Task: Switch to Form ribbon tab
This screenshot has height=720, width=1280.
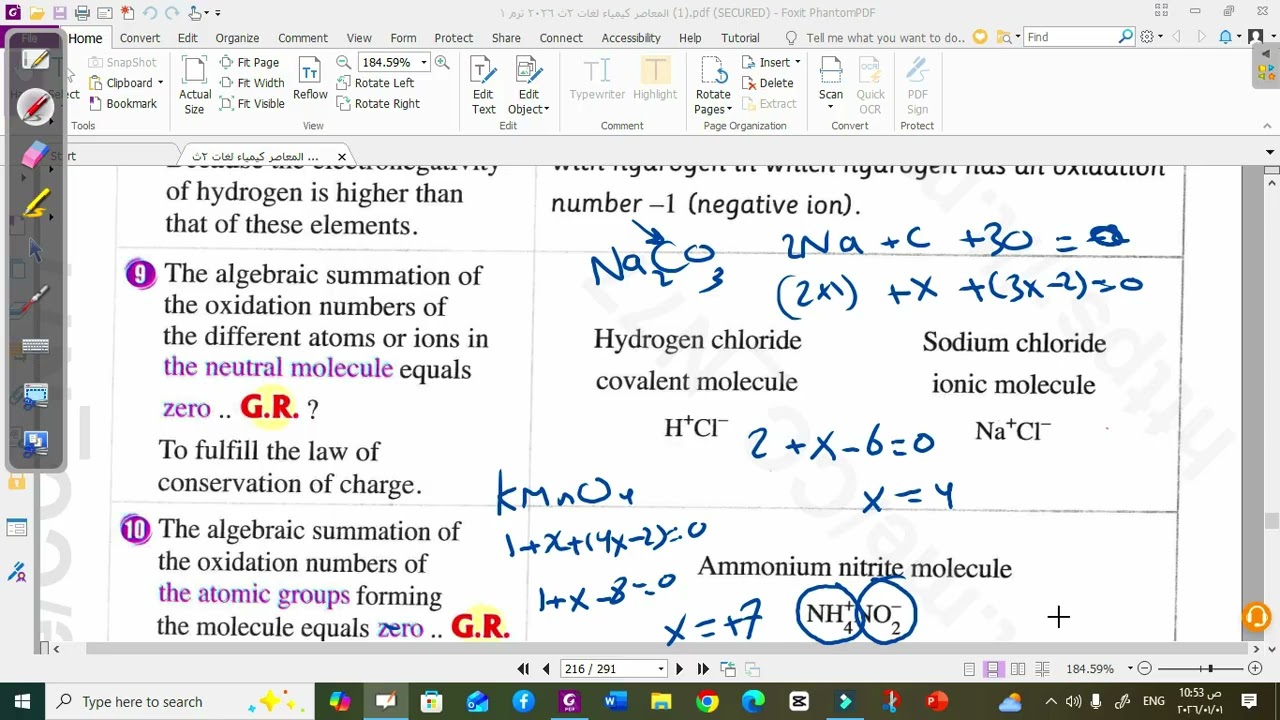Action: 403,38
